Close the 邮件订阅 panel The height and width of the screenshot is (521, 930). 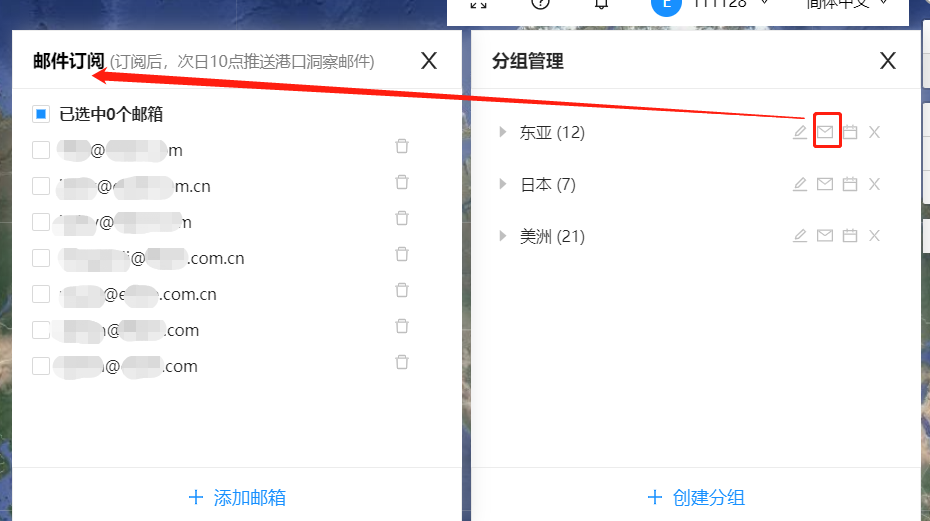[x=429, y=61]
